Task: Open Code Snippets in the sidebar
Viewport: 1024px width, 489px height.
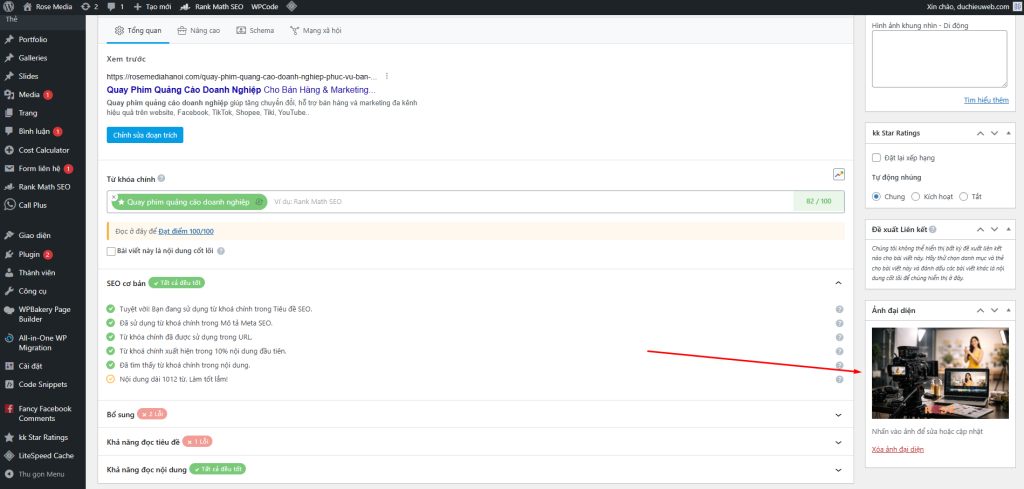Action: [x=42, y=384]
